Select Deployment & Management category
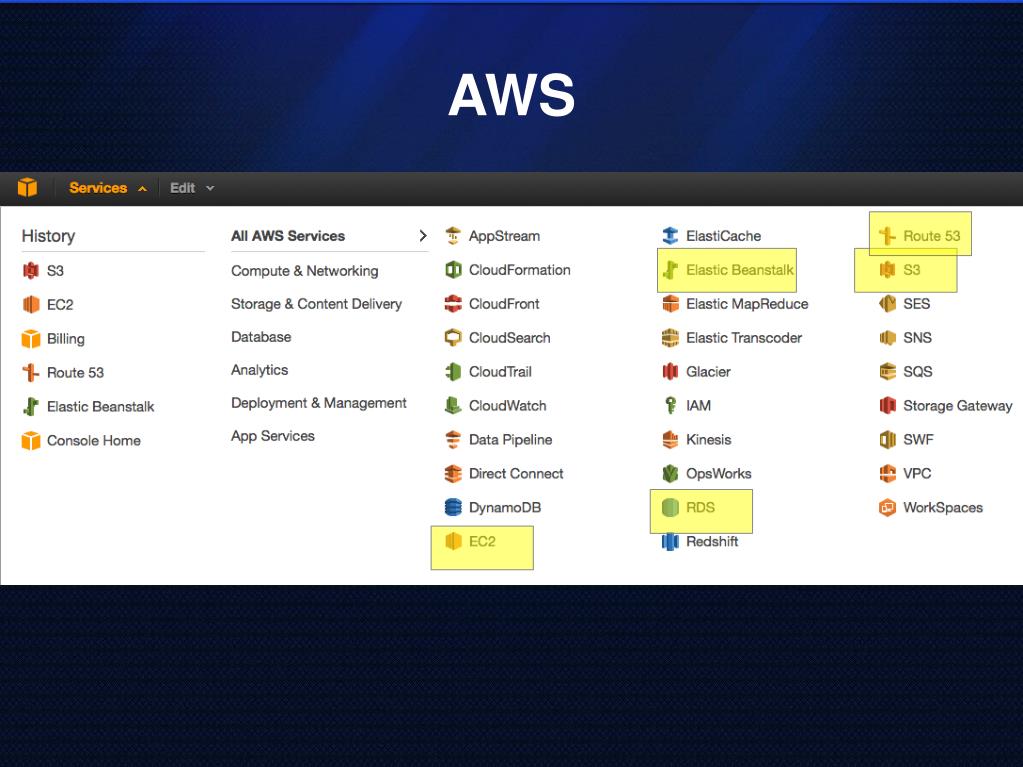This screenshot has height=767, width=1023. tap(319, 403)
